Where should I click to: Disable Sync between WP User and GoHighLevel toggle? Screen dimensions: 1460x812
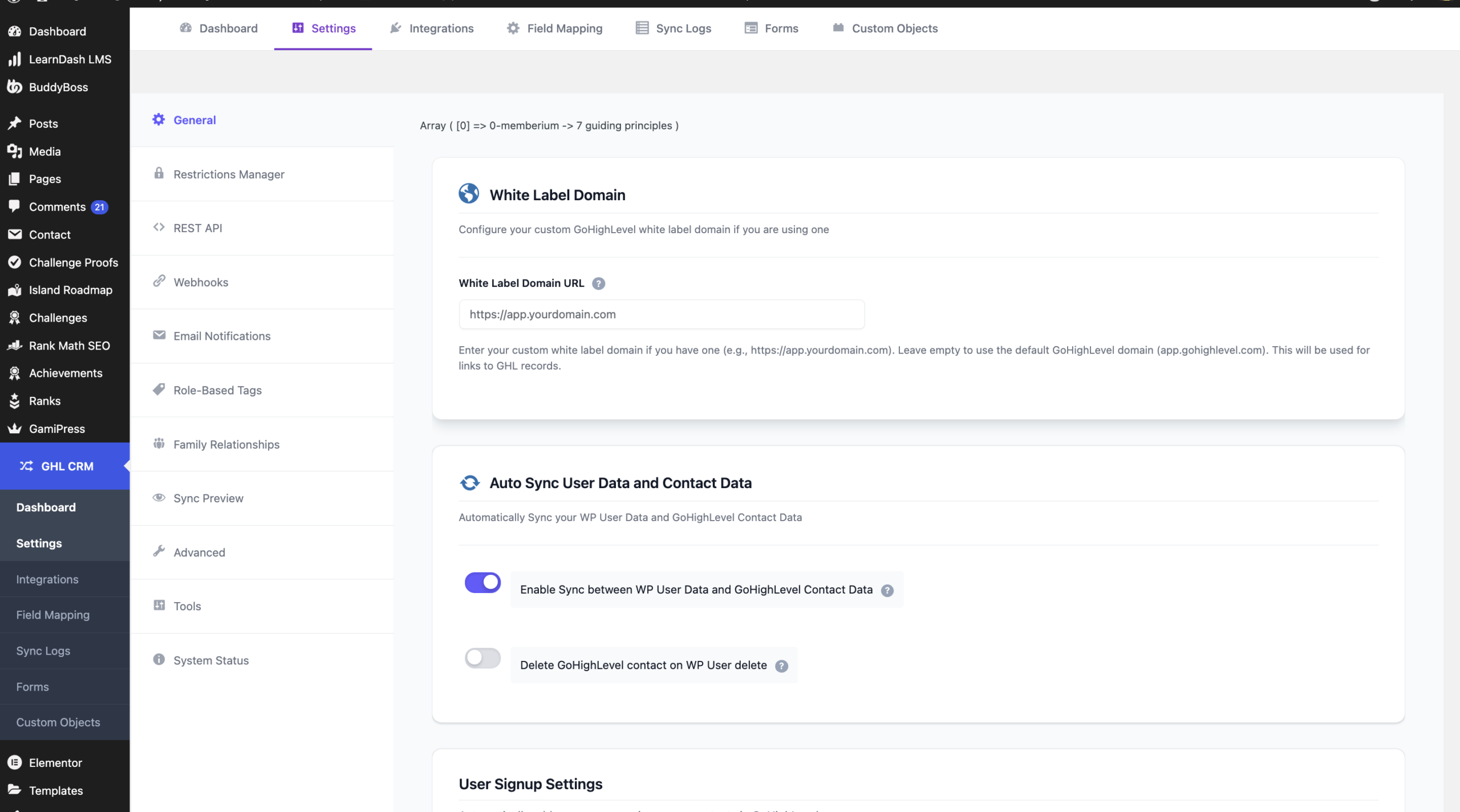(x=482, y=583)
